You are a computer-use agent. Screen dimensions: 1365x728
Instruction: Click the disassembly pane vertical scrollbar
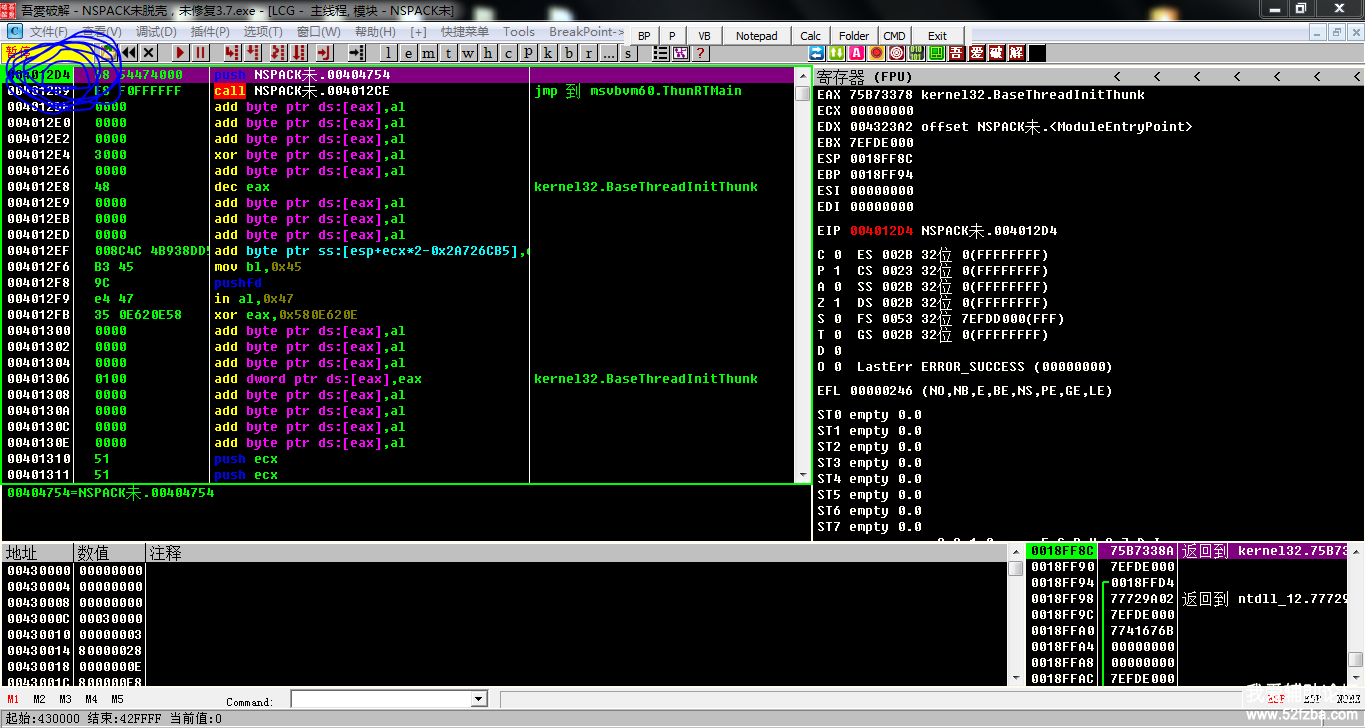(x=802, y=280)
